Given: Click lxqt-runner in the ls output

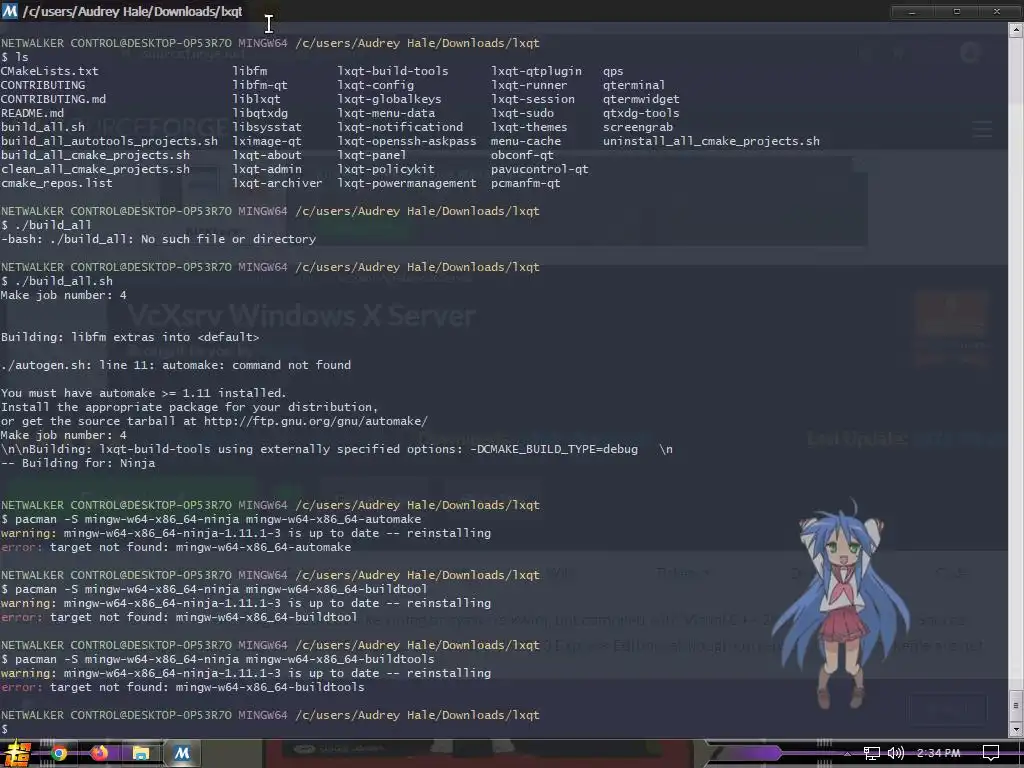Looking at the screenshot, I should pos(529,85).
